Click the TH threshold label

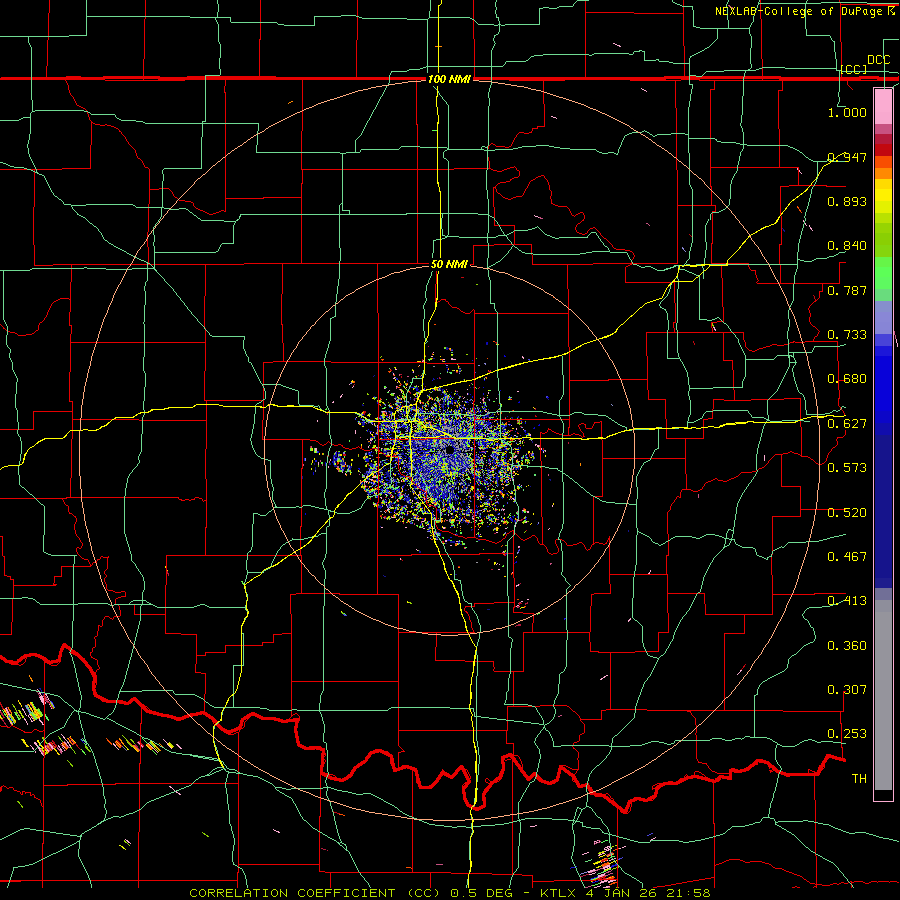click(x=859, y=779)
